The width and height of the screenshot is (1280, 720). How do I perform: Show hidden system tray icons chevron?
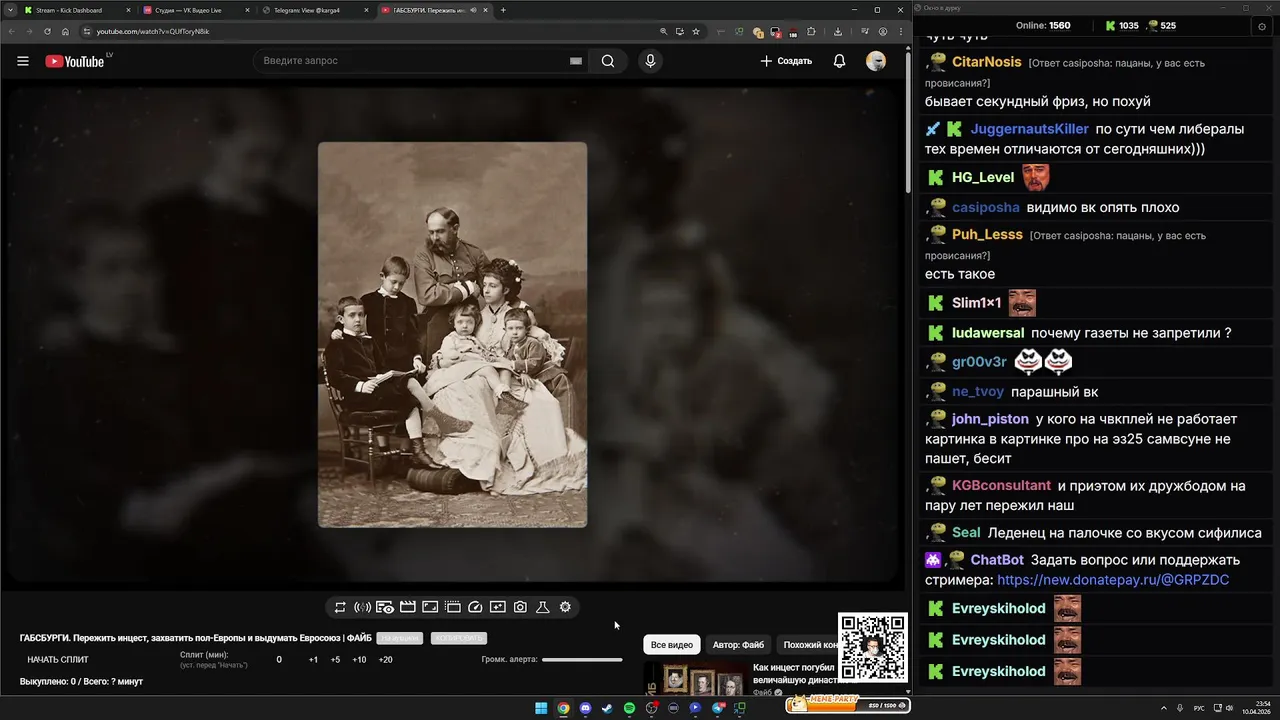point(1164,708)
